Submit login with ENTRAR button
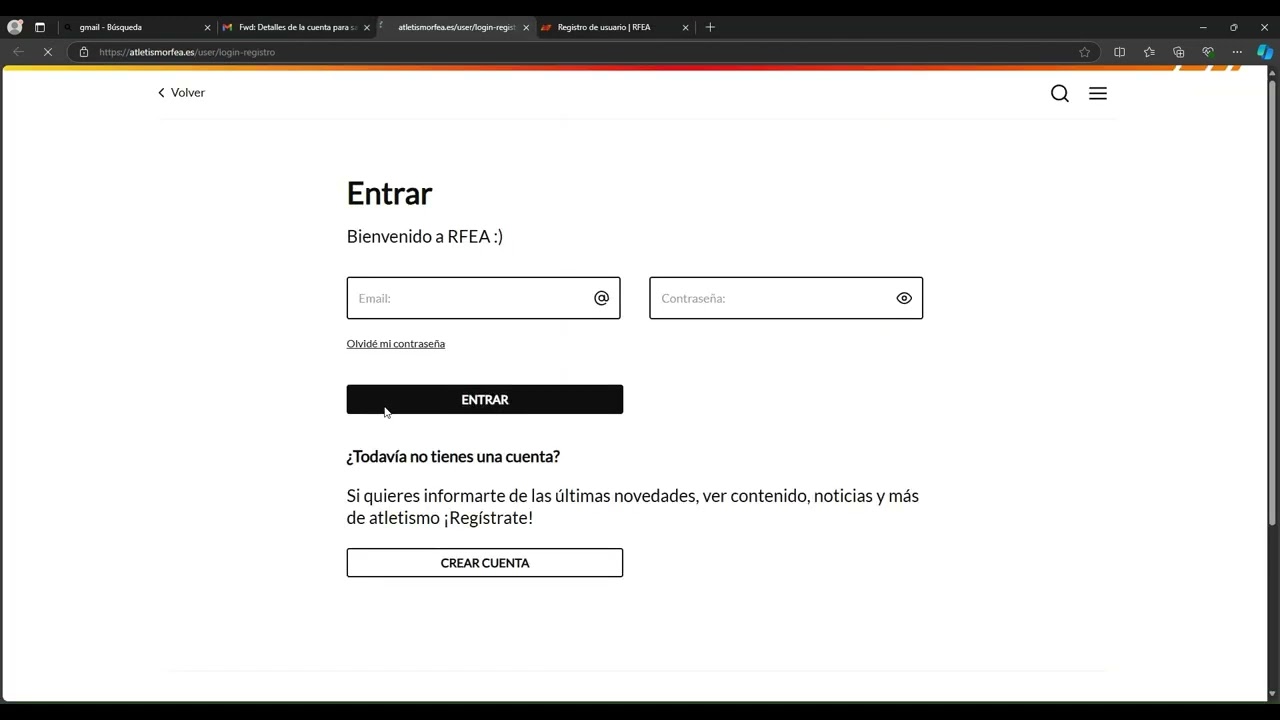The image size is (1280, 720). (485, 399)
